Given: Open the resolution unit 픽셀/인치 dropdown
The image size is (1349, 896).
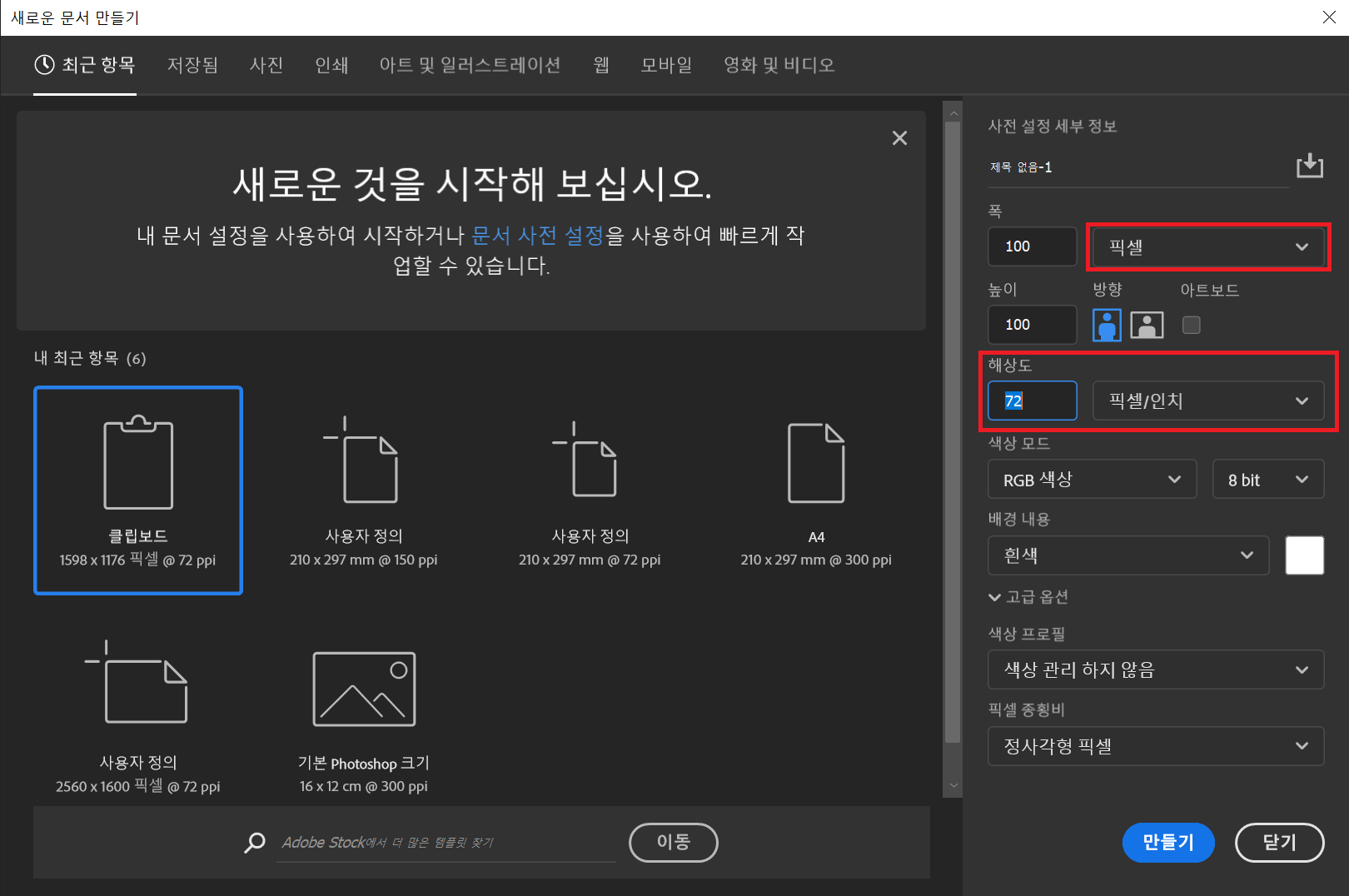Looking at the screenshot, I should click(1208, 401).
